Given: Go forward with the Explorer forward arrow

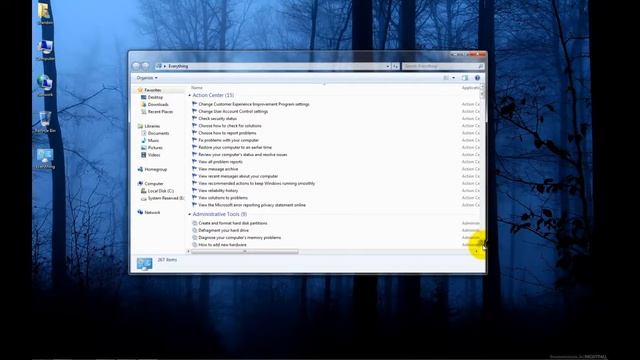Looking at the screenshot, I should point(145,66).
